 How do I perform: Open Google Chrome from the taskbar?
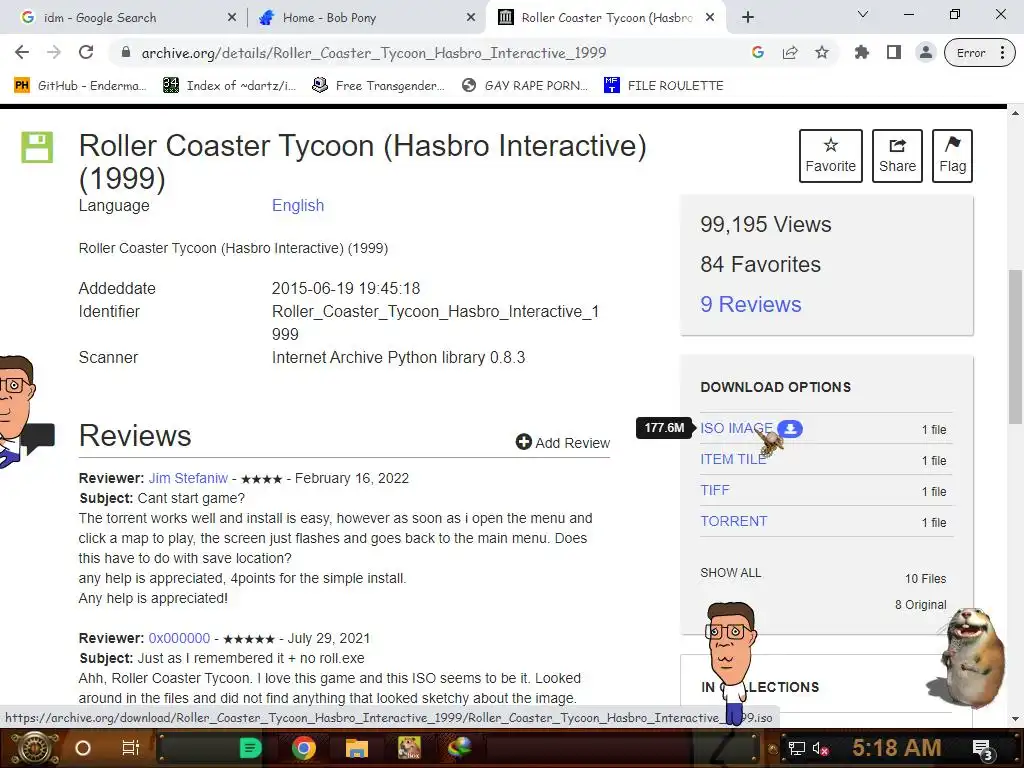click(304, 748)
